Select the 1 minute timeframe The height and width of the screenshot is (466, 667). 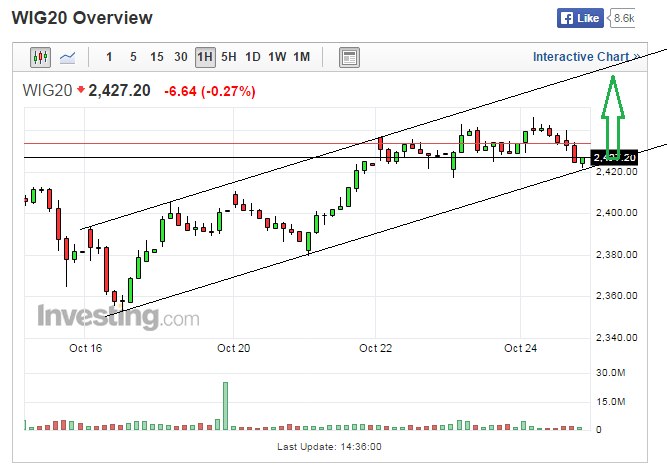click(x=109, y=57)
